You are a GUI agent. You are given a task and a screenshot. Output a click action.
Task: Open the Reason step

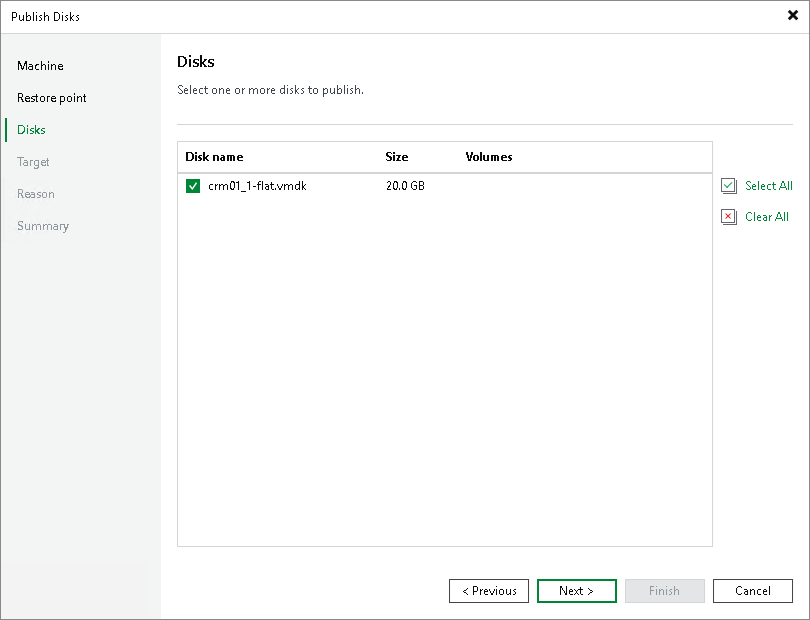35,194
